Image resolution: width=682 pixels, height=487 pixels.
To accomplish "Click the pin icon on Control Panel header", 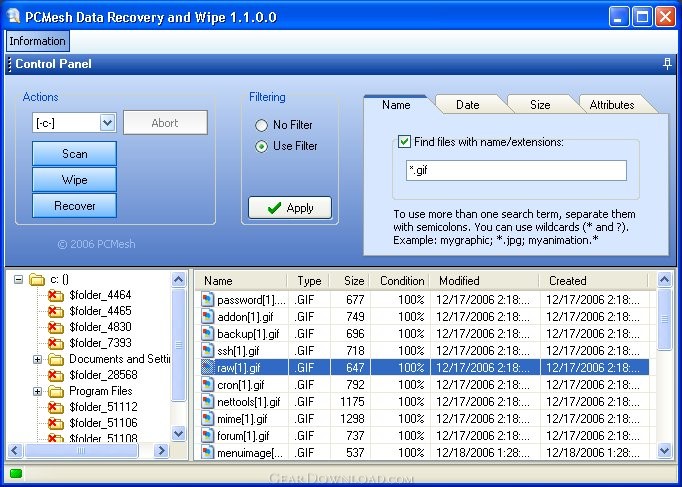I will (x=667, y=64).
